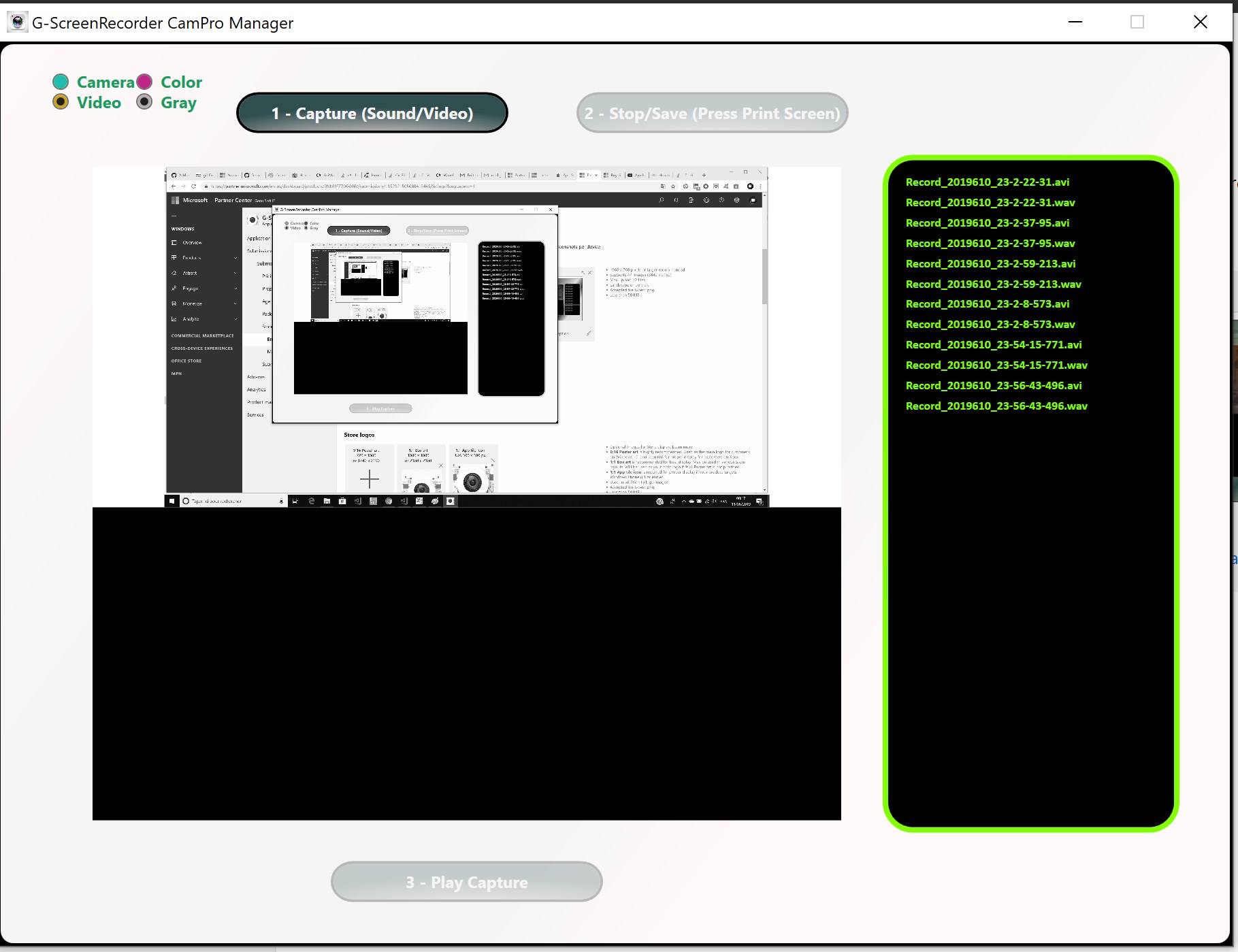This screenshot has width=1238, height=952.
Task: Click the 2 - Stop/Save button
Action: tap(712, 112)
